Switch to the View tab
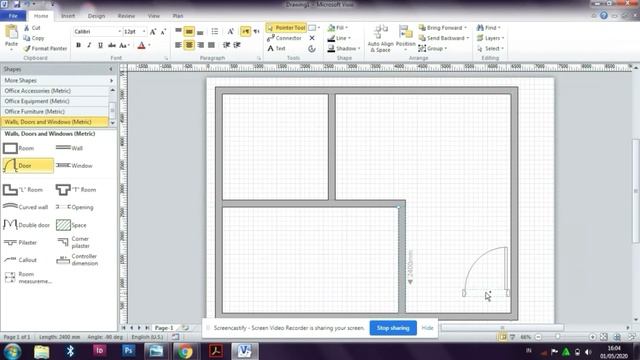This screenshot has height=360, width=640. coord(153,16)
